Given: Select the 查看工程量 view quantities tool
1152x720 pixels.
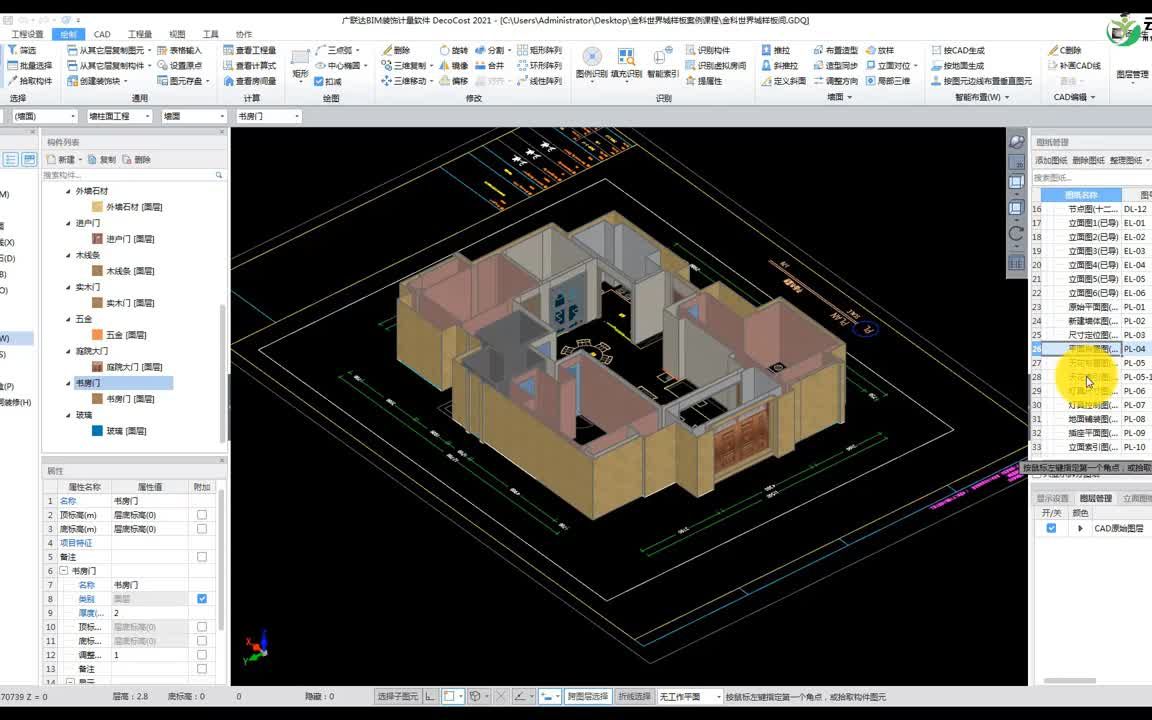Looking at the screenshot, I should pyautogui.click(x=250, y=50).
